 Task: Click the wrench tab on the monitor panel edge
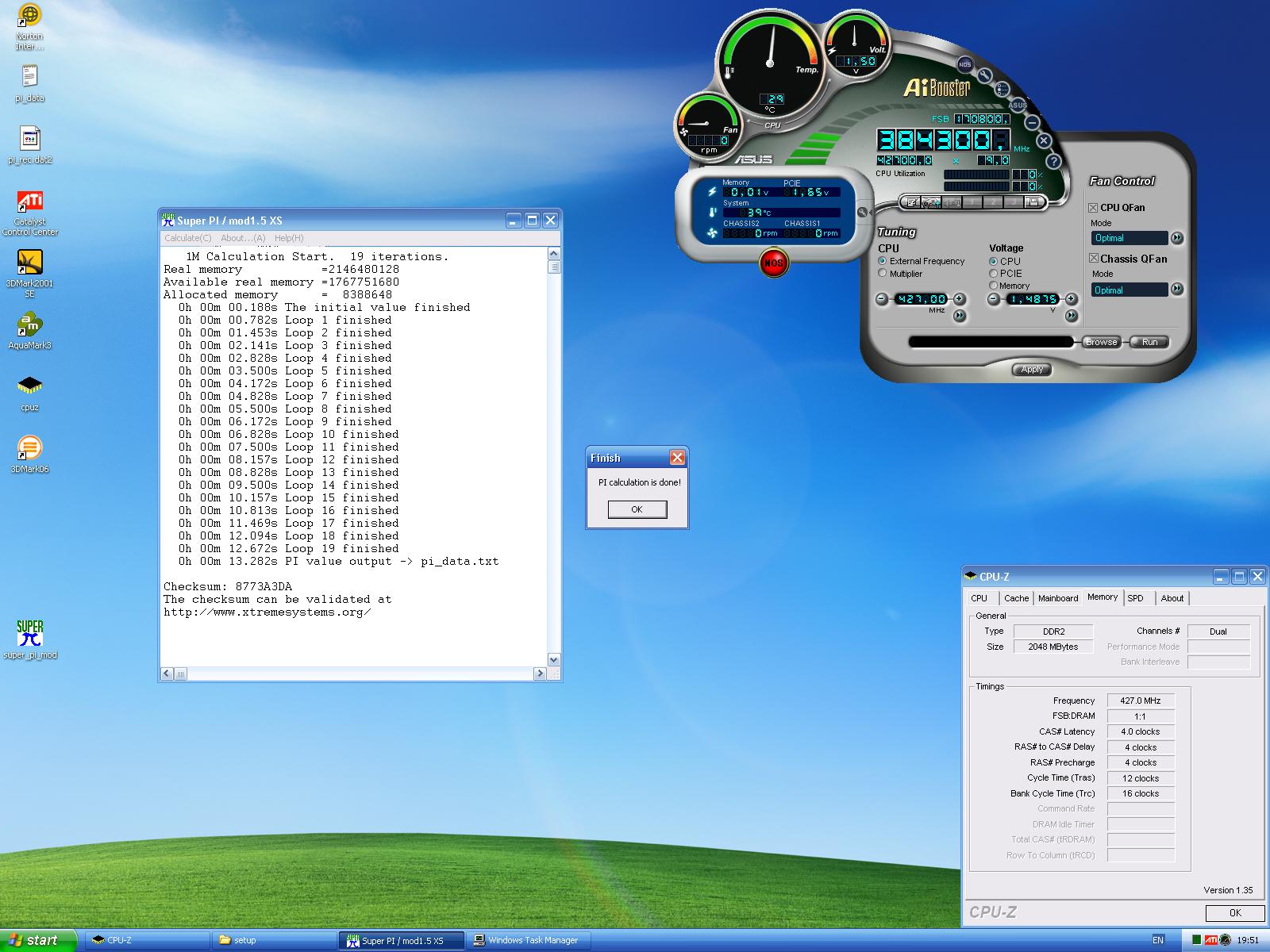(863, 212)
